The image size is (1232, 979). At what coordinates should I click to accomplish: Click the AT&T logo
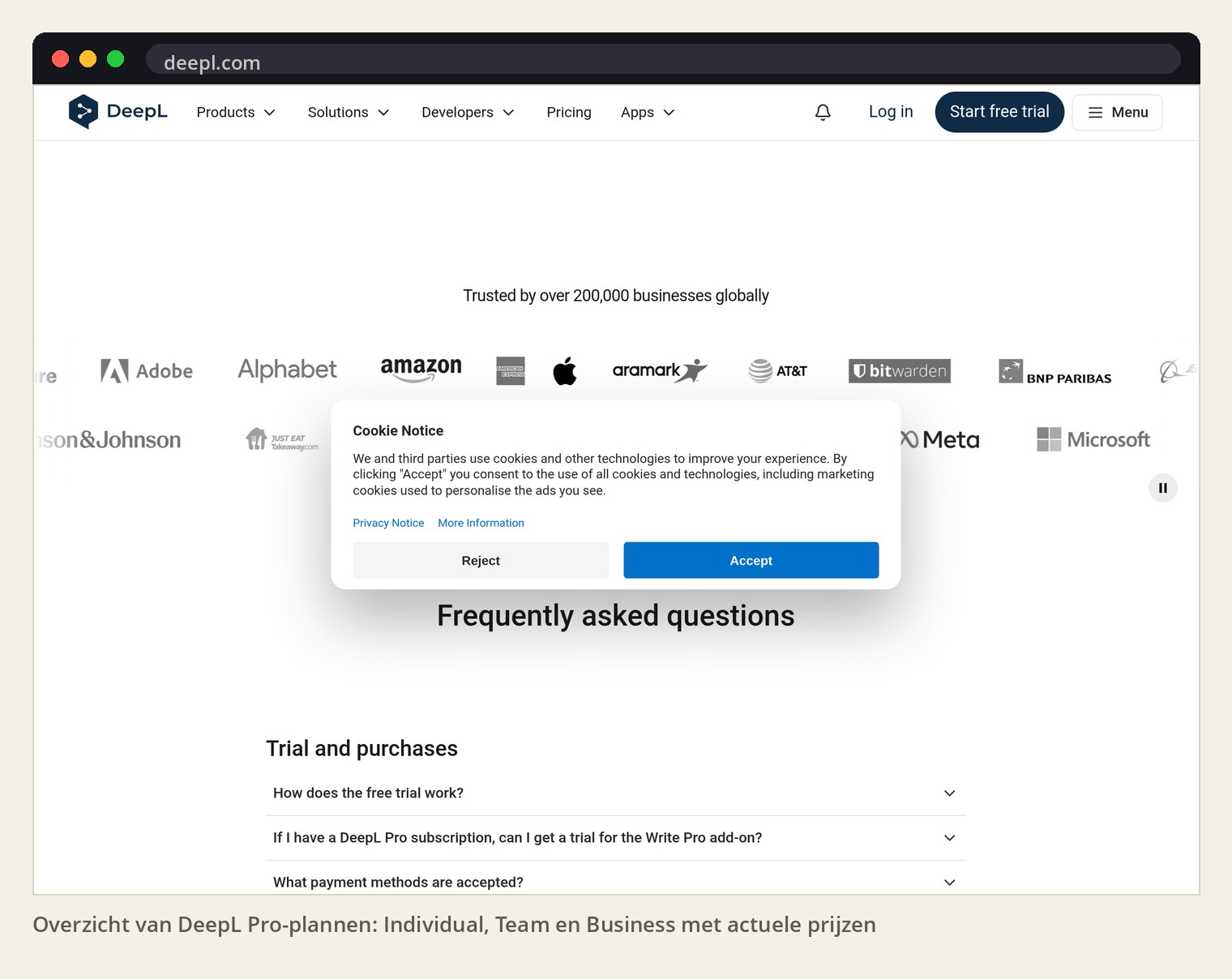[777, 370]
